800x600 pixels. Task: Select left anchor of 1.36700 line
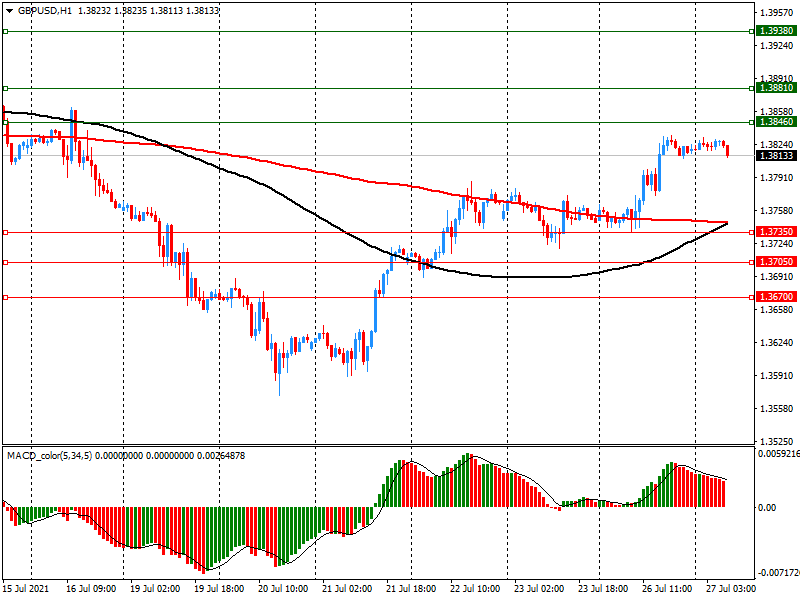[x=6, y=297]
